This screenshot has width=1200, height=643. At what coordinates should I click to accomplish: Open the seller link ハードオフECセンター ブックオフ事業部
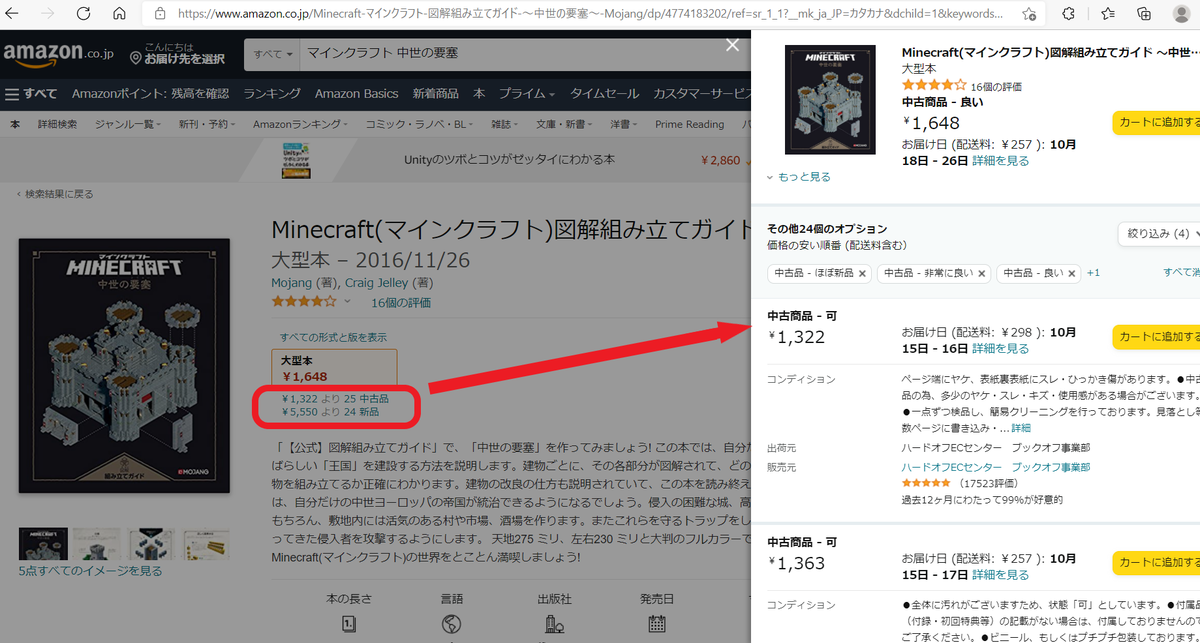click(x=996, y=467)
